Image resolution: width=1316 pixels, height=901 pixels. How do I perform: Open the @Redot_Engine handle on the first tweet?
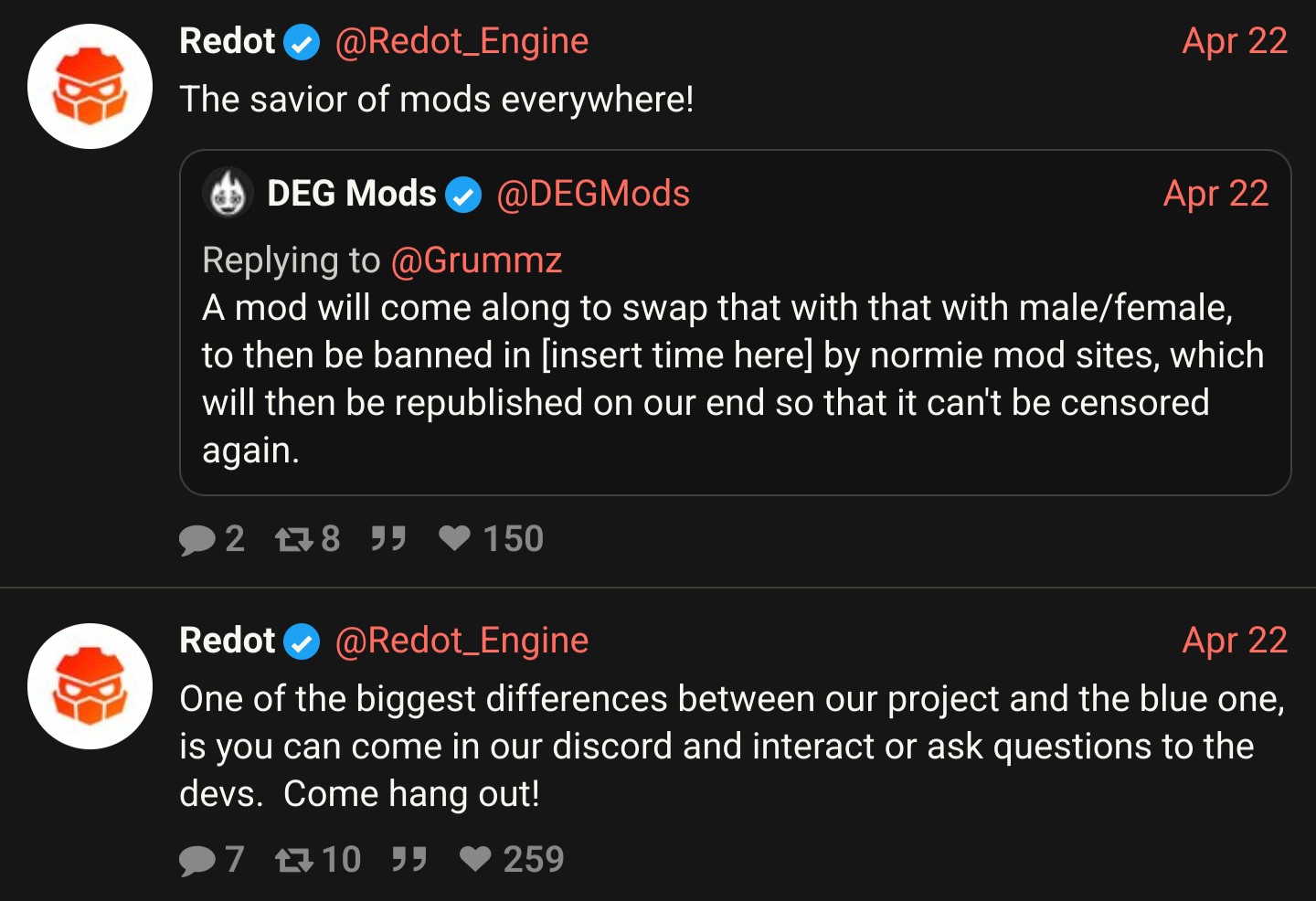pyautogui.click(x=462, y=41)
